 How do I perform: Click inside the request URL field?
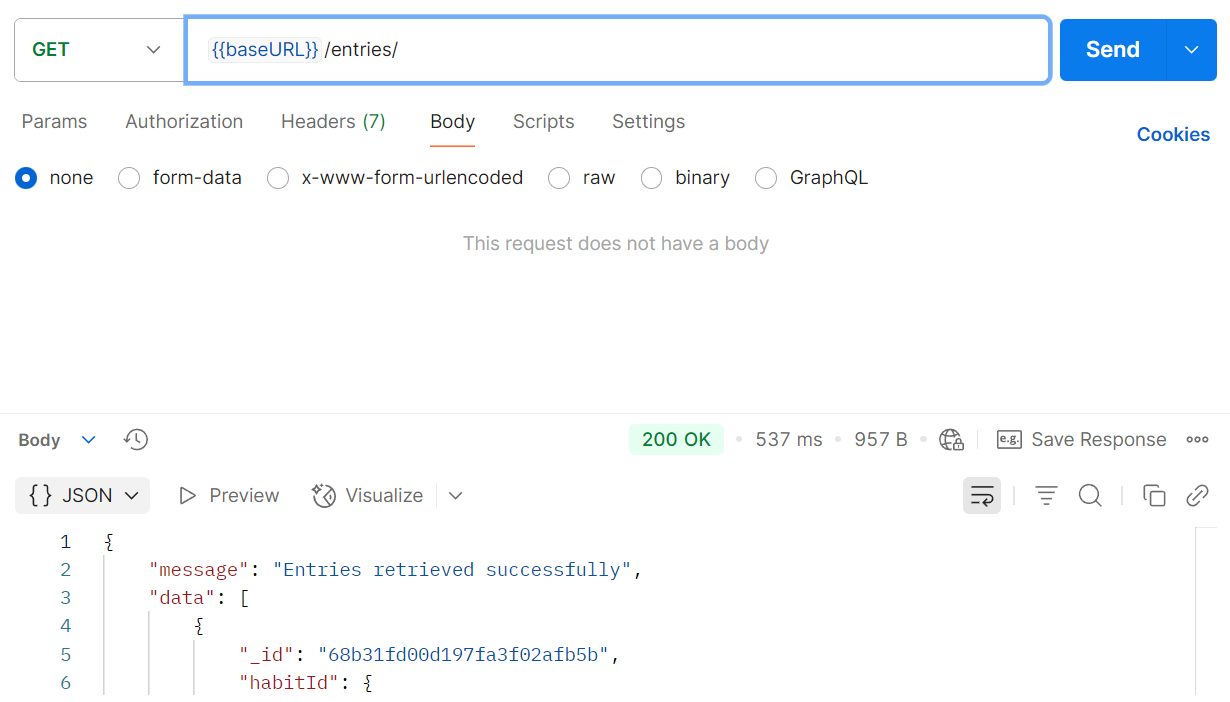coord(618,49)
